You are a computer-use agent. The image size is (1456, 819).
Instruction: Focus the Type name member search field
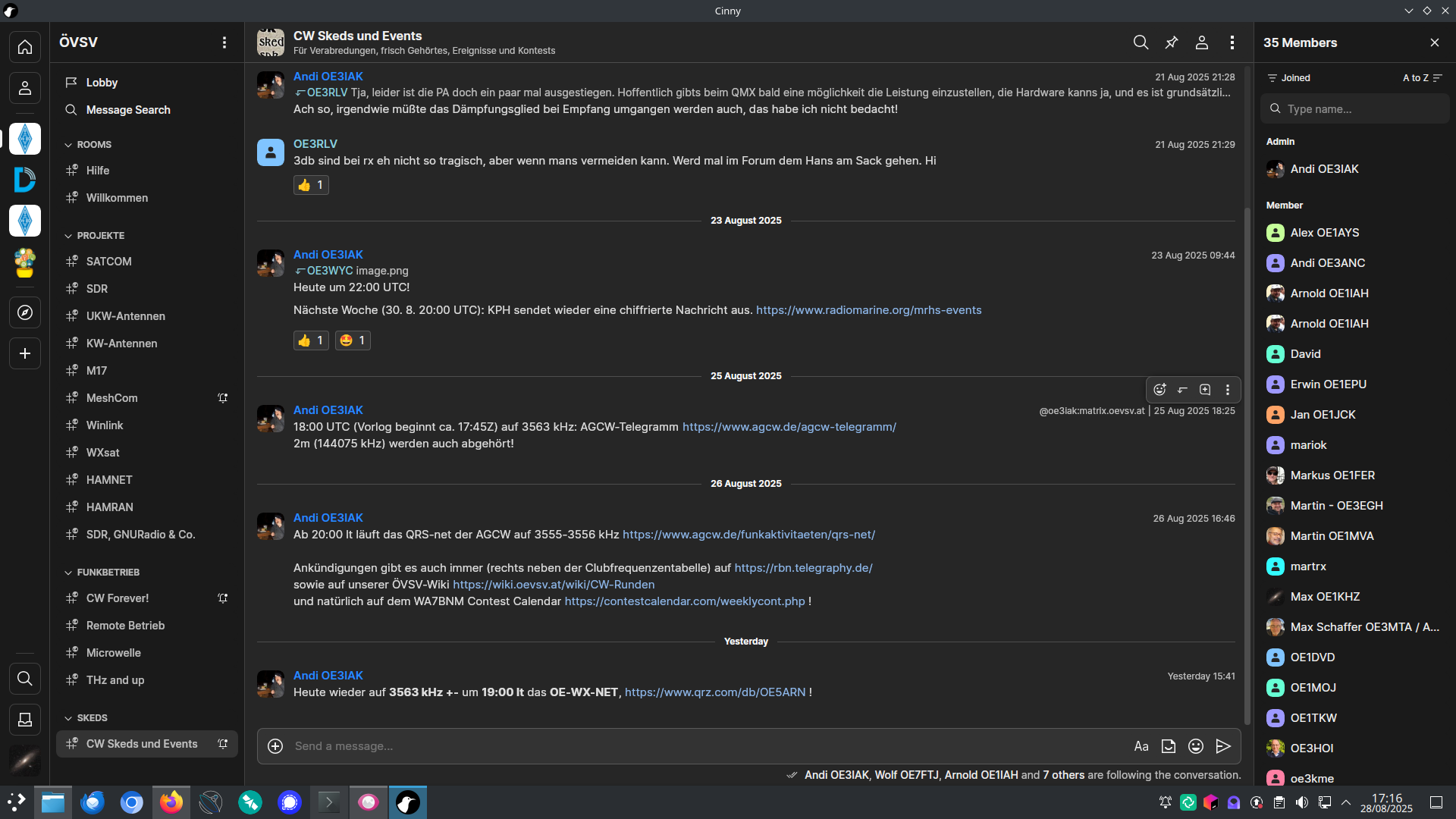click(1357, 109)
